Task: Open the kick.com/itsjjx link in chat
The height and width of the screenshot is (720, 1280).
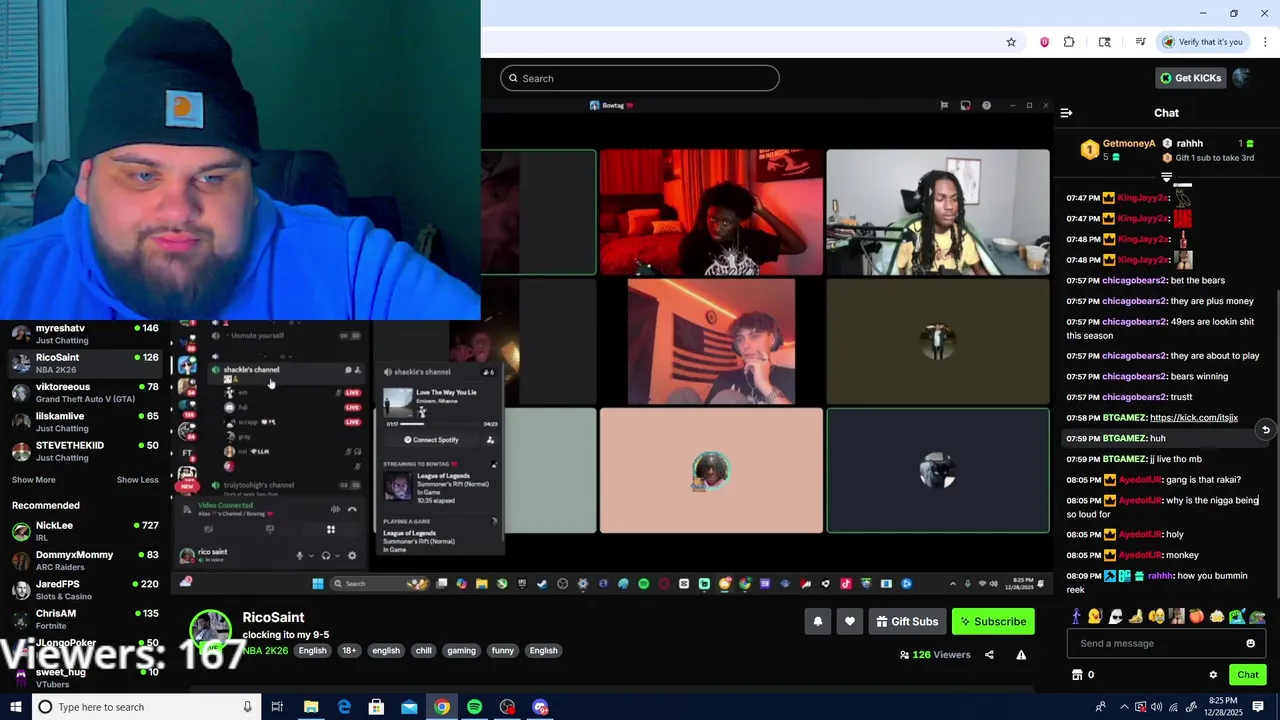Action: 1194,418
